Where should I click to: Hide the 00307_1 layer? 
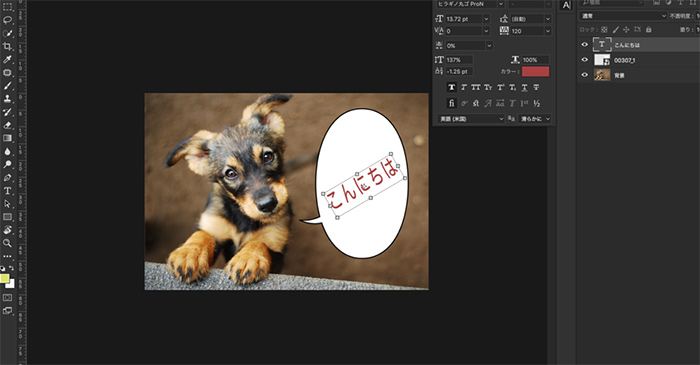(584, 60)
